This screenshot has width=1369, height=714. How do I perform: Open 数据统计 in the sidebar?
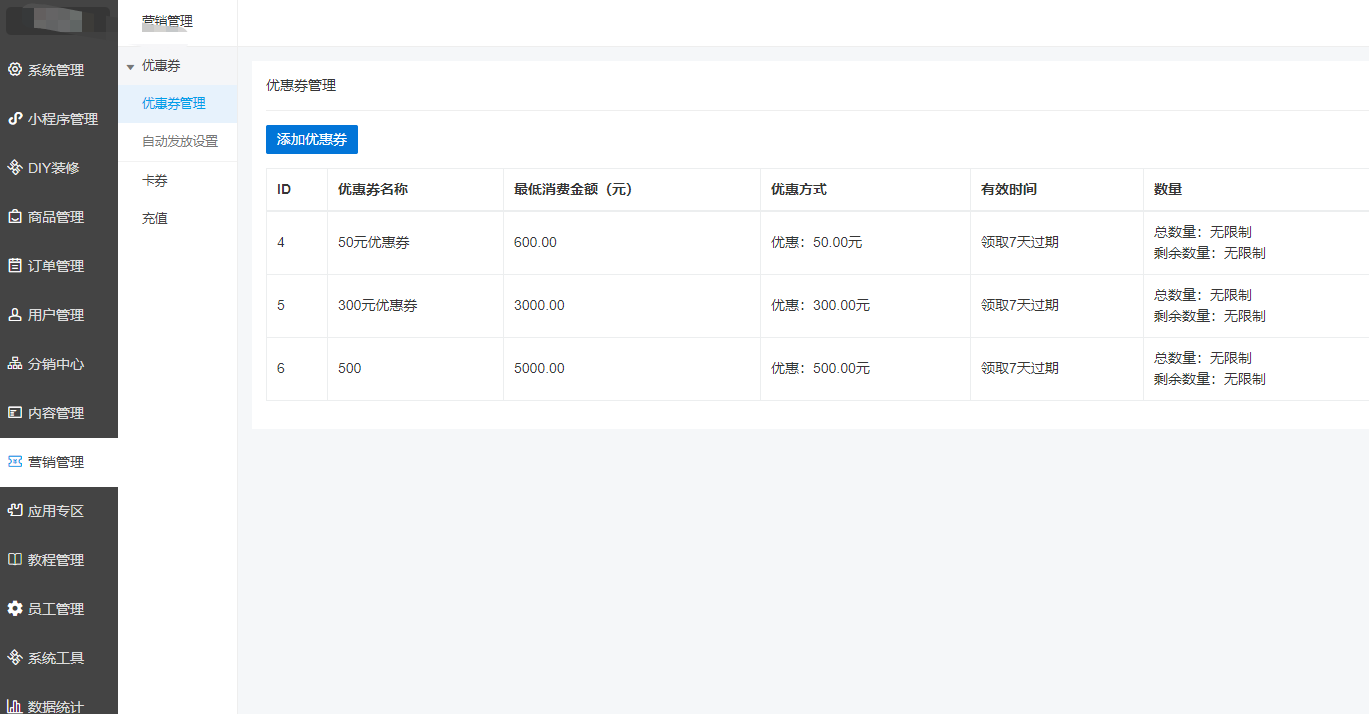tap(58, 705)
